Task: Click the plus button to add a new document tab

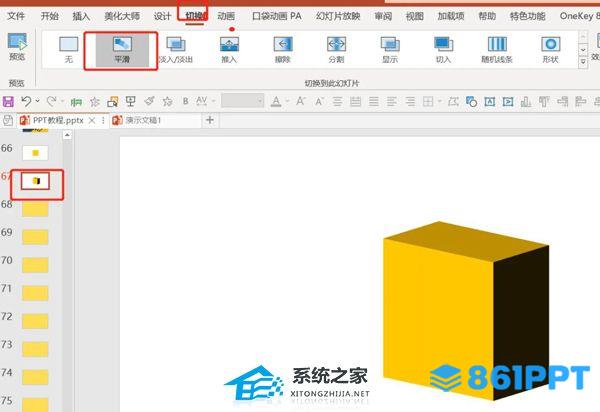Action: click(209, 120)
